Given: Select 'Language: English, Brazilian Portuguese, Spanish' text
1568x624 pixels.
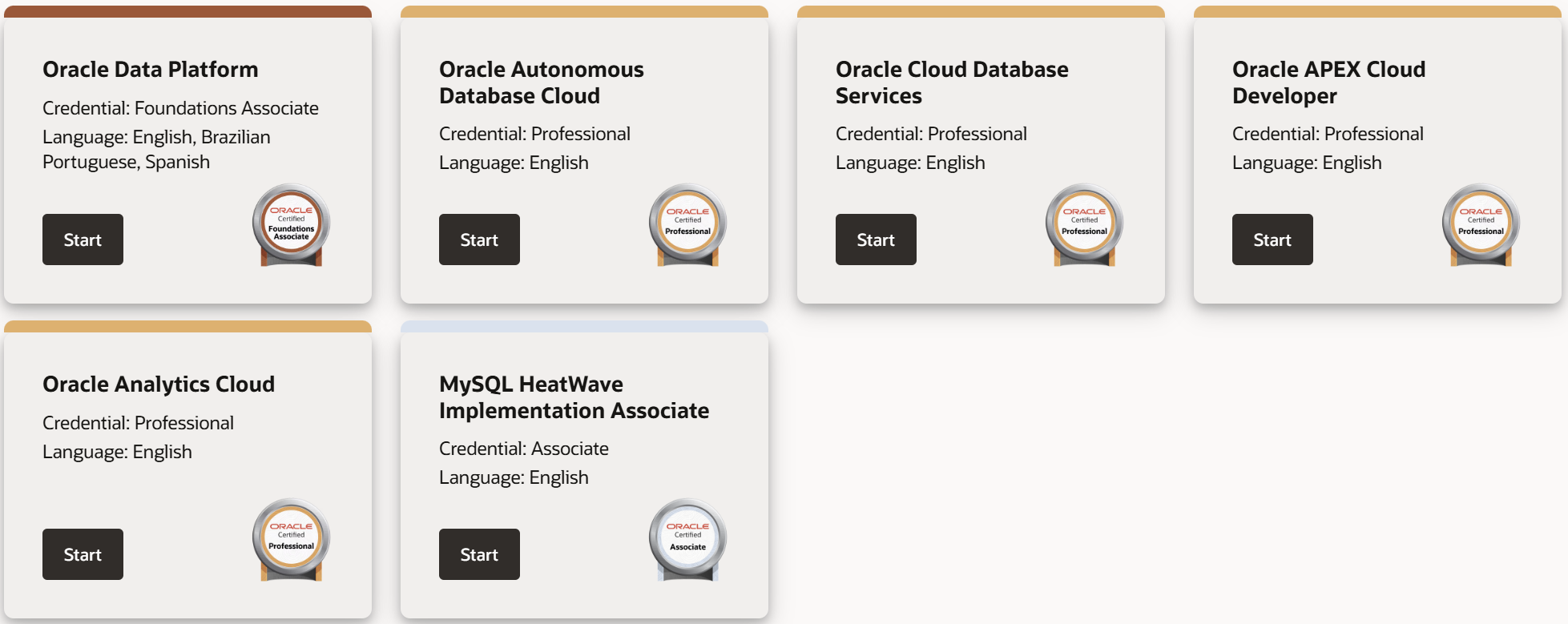Looking at the screenshot, I should 156,150.
